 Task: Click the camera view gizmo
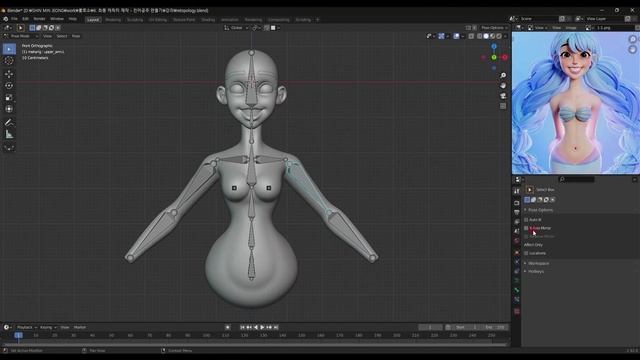503,96
